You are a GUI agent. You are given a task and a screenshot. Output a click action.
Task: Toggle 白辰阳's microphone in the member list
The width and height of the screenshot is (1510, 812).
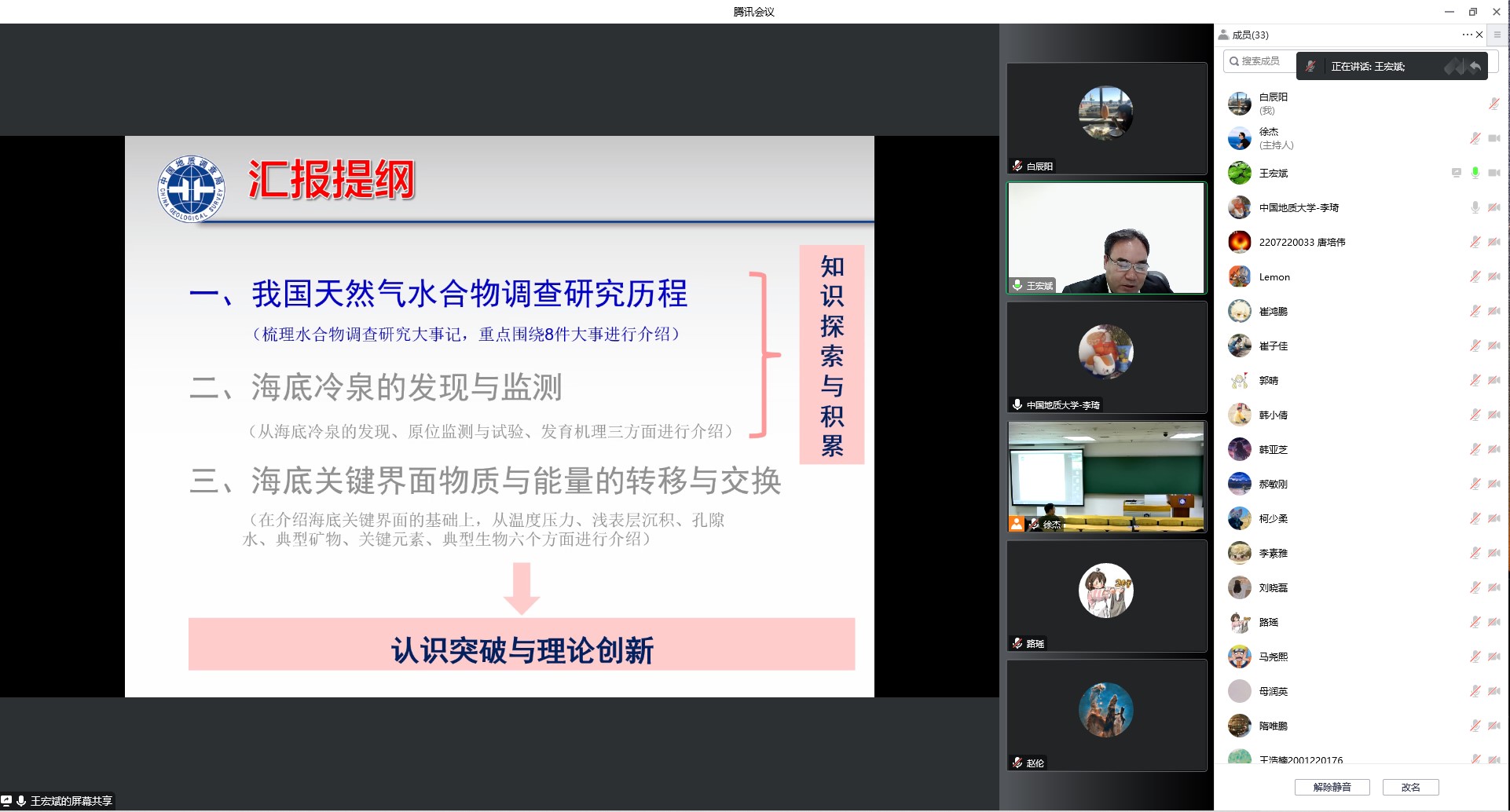pyautogui.click(x=1494, y=104)
